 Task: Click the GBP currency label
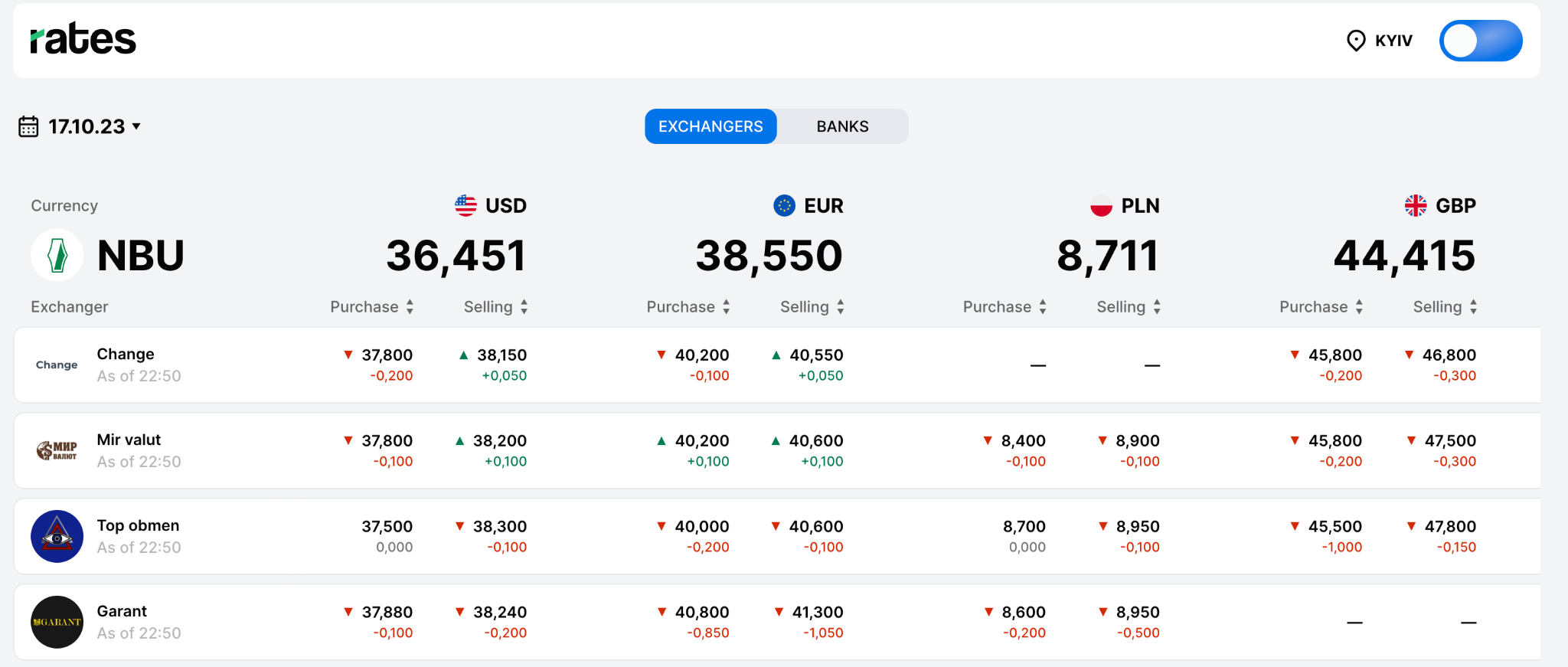(1456, 206)
